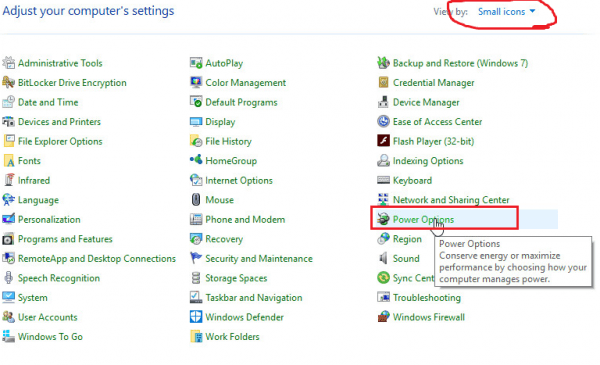The width and height of the screenshot is (600, 365).
Task: Click the User Accounts icon
Action: pos(8,317)
